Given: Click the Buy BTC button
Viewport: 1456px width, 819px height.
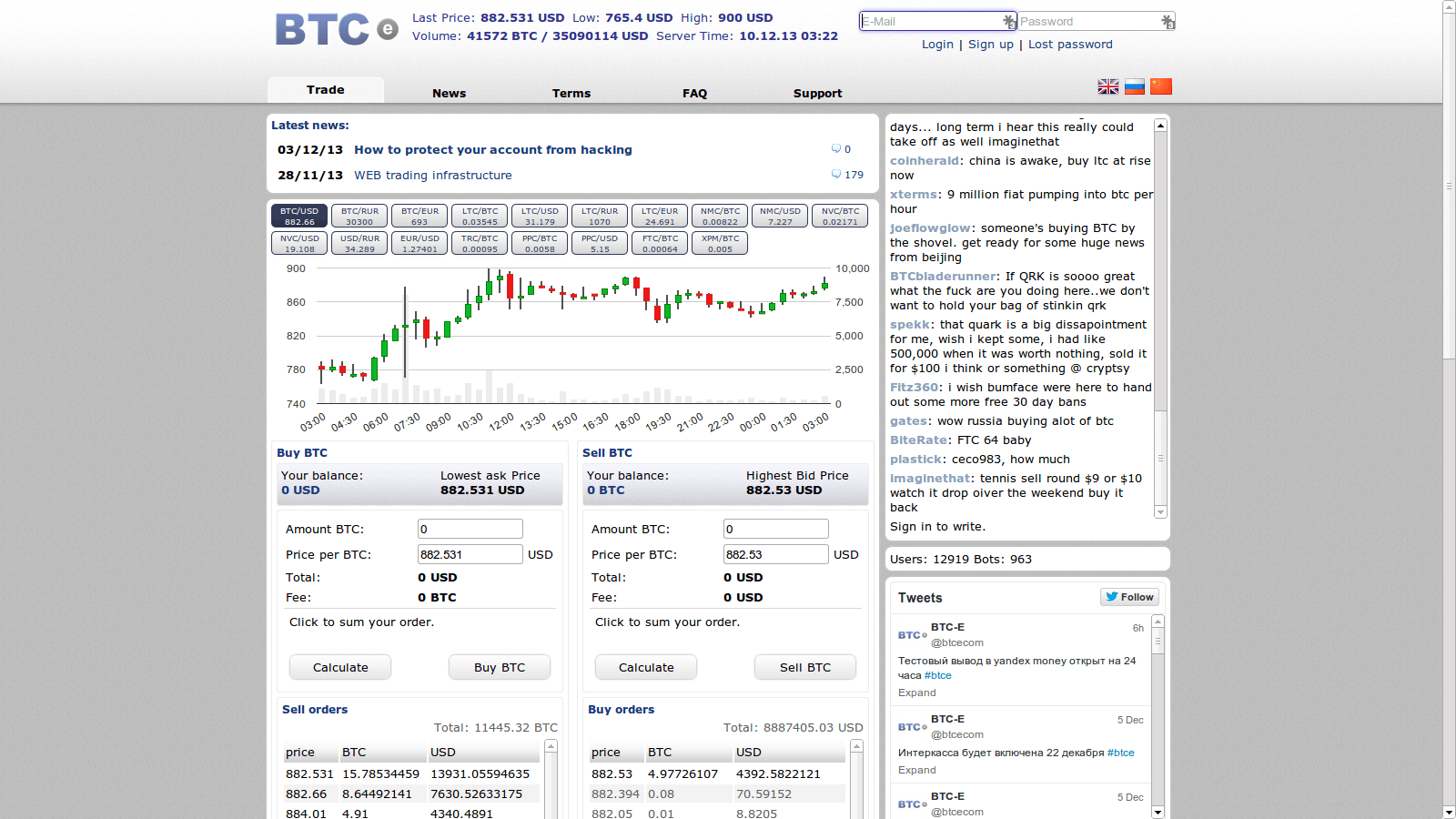Looking at the screenshot, I should 500,667.
